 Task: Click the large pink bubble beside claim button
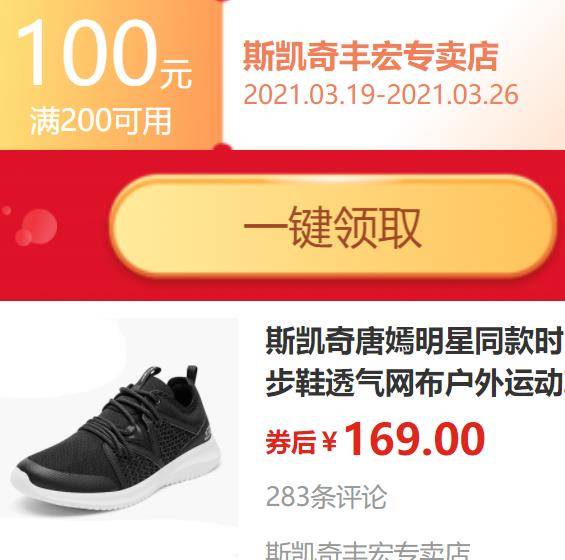tap(36, 227)
